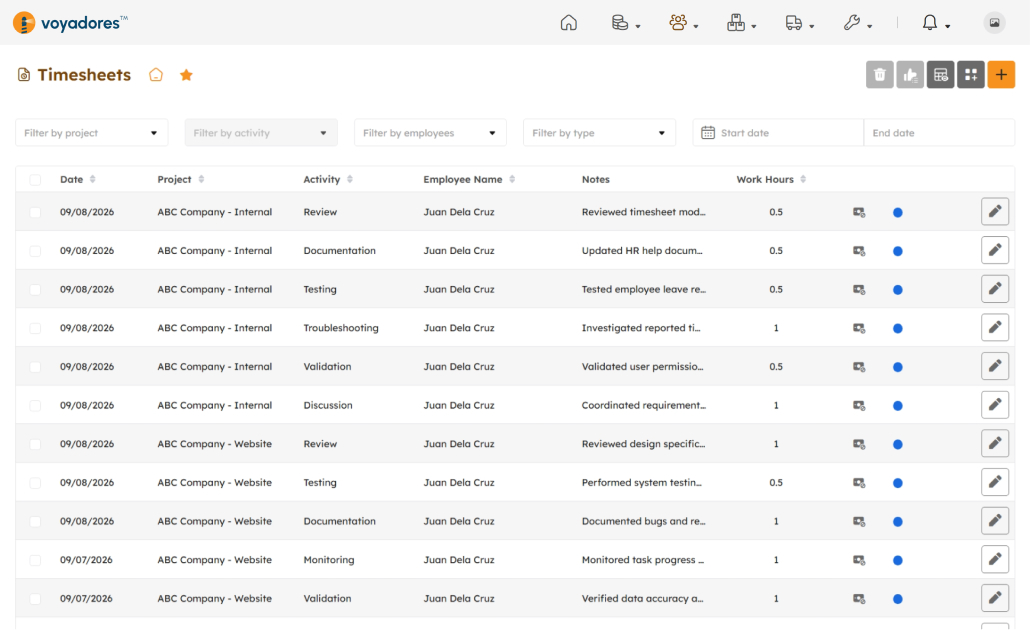Edit the Internal Review timesheet entry
Image resolution: width=1030 pixels, height=630 pixels.
point(995,212)
